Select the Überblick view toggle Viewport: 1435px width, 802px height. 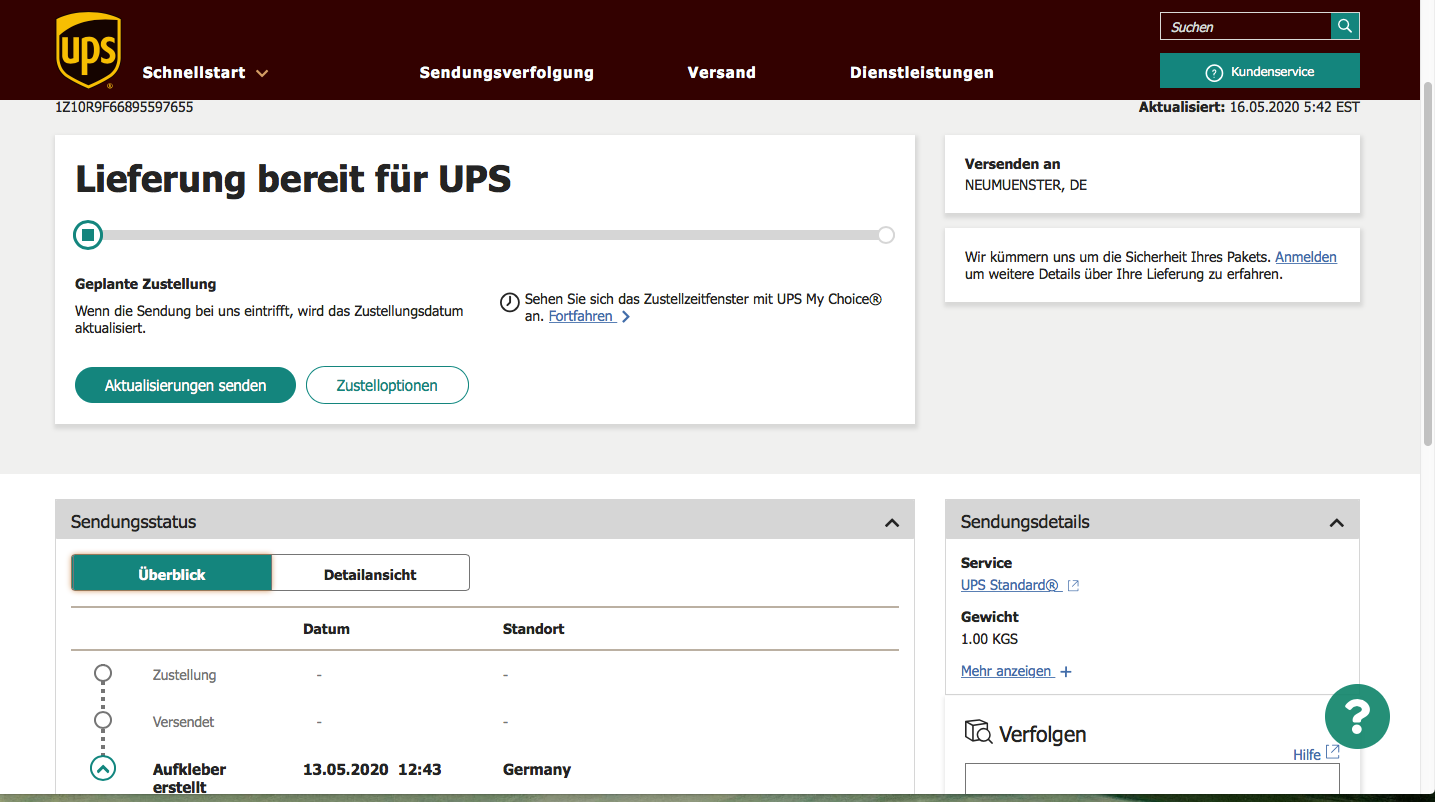(172, 574)
